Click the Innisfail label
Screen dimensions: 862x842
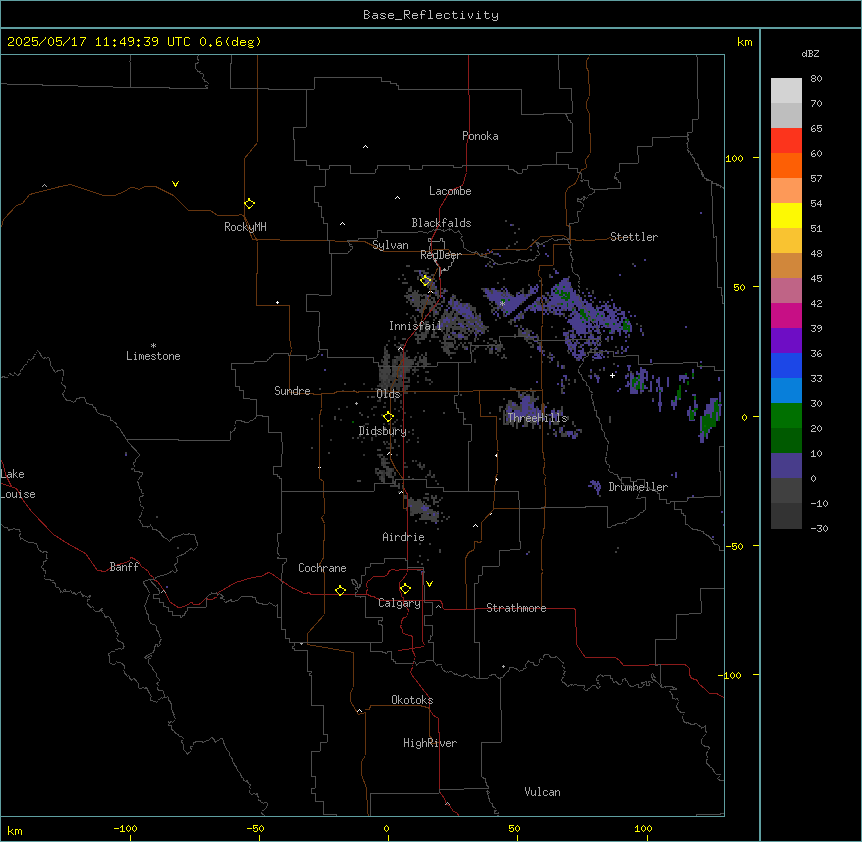click(415, 326)
